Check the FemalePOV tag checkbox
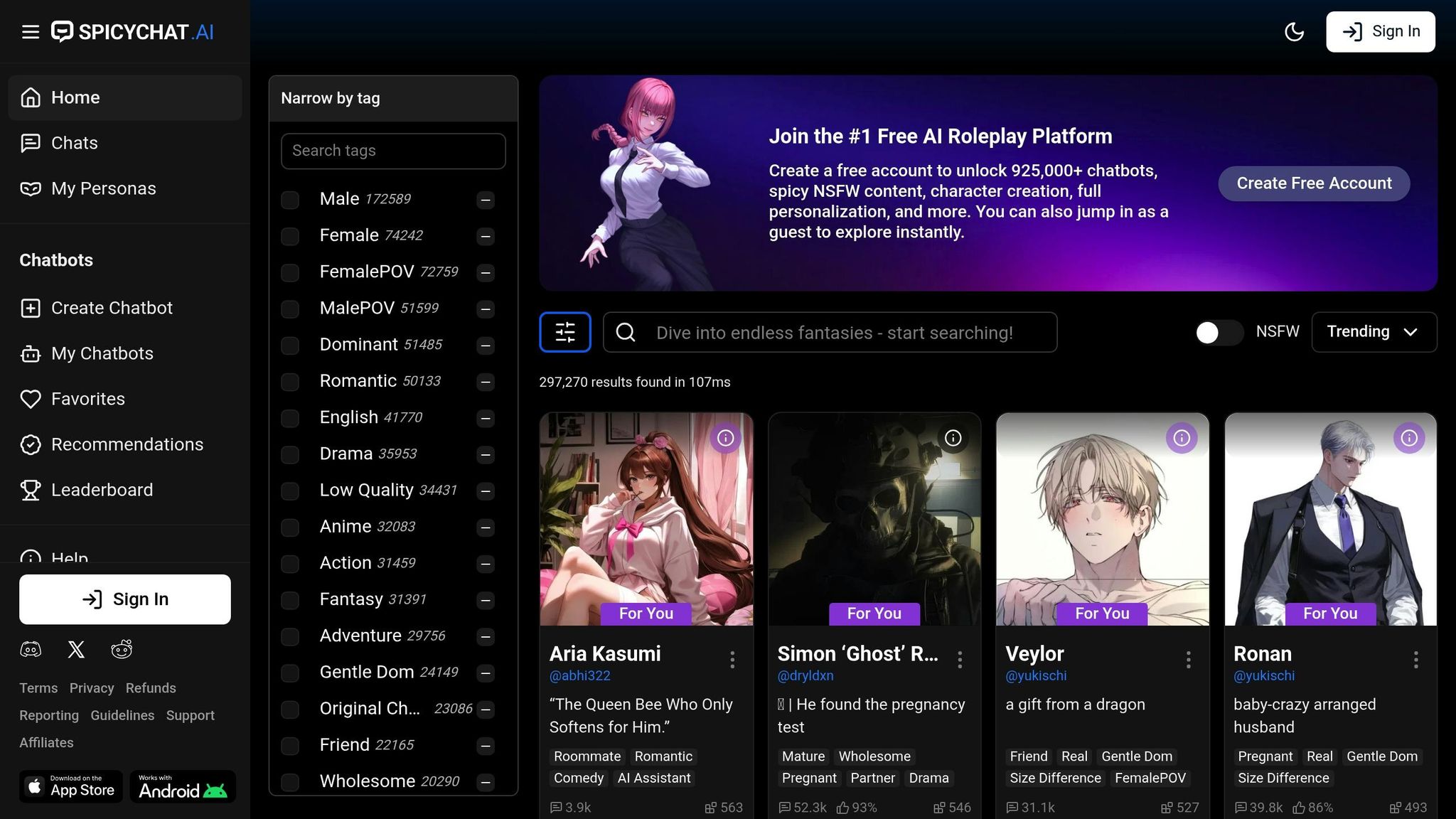The height and width of the screenshot is (819, 1456). [290, 272]
